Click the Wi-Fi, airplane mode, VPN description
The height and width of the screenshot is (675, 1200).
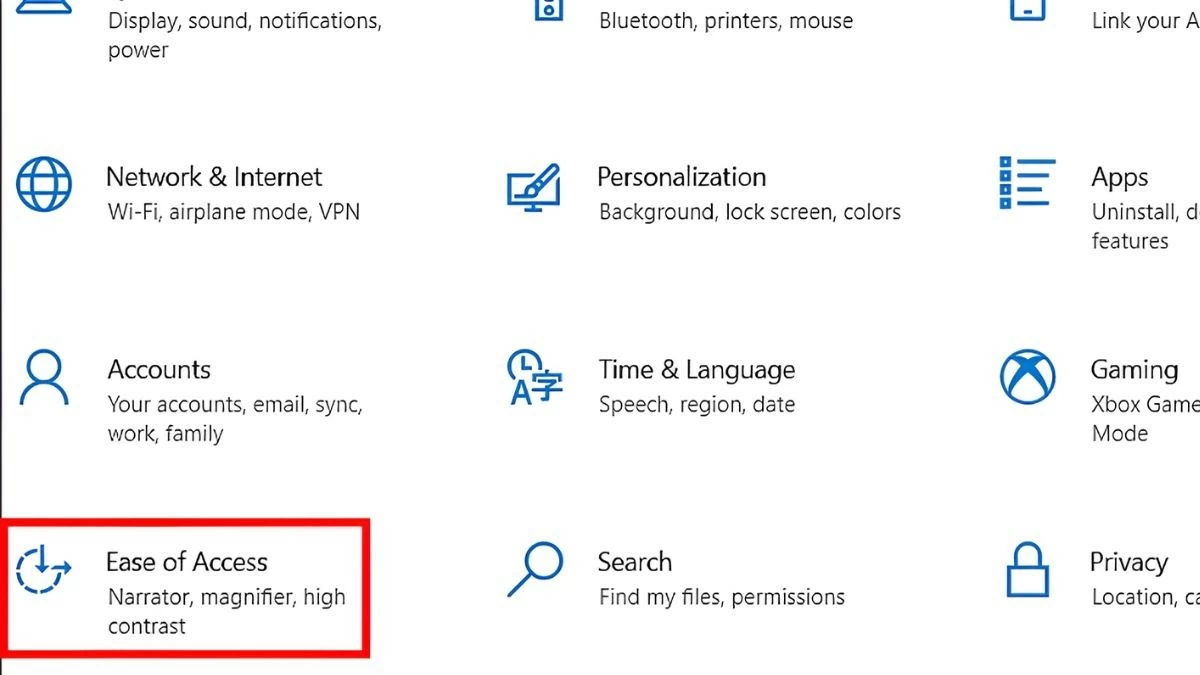(x=232, y=211)
